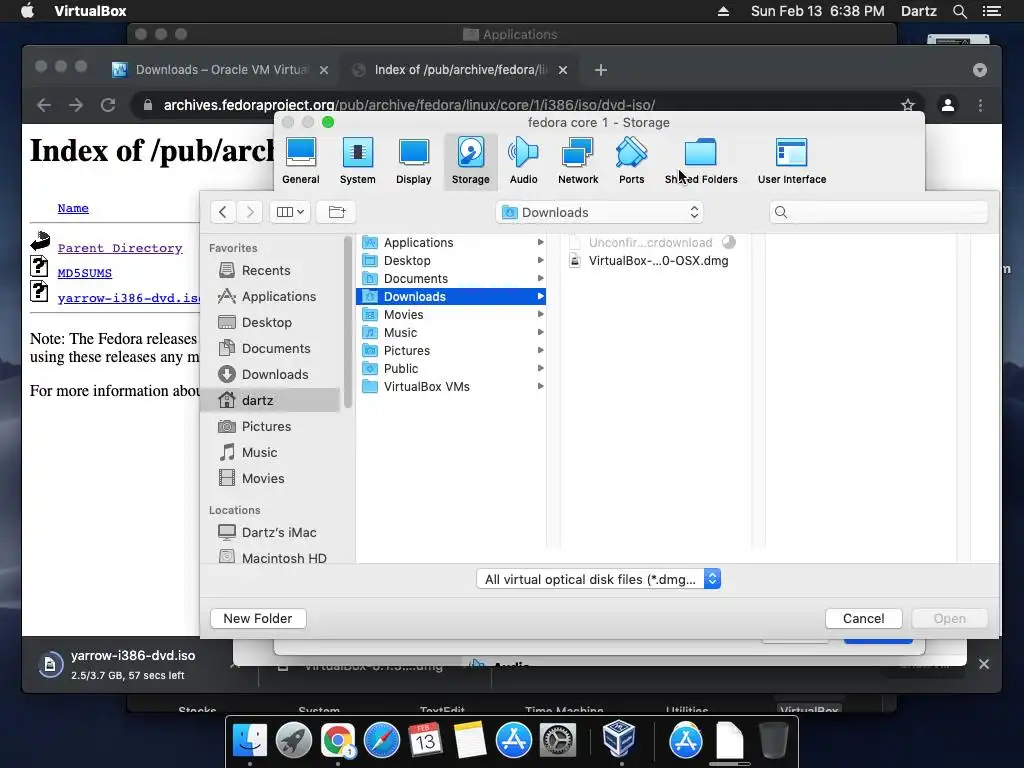
Task: Create new folder via toolbar icon
Action: pos(336,212)
